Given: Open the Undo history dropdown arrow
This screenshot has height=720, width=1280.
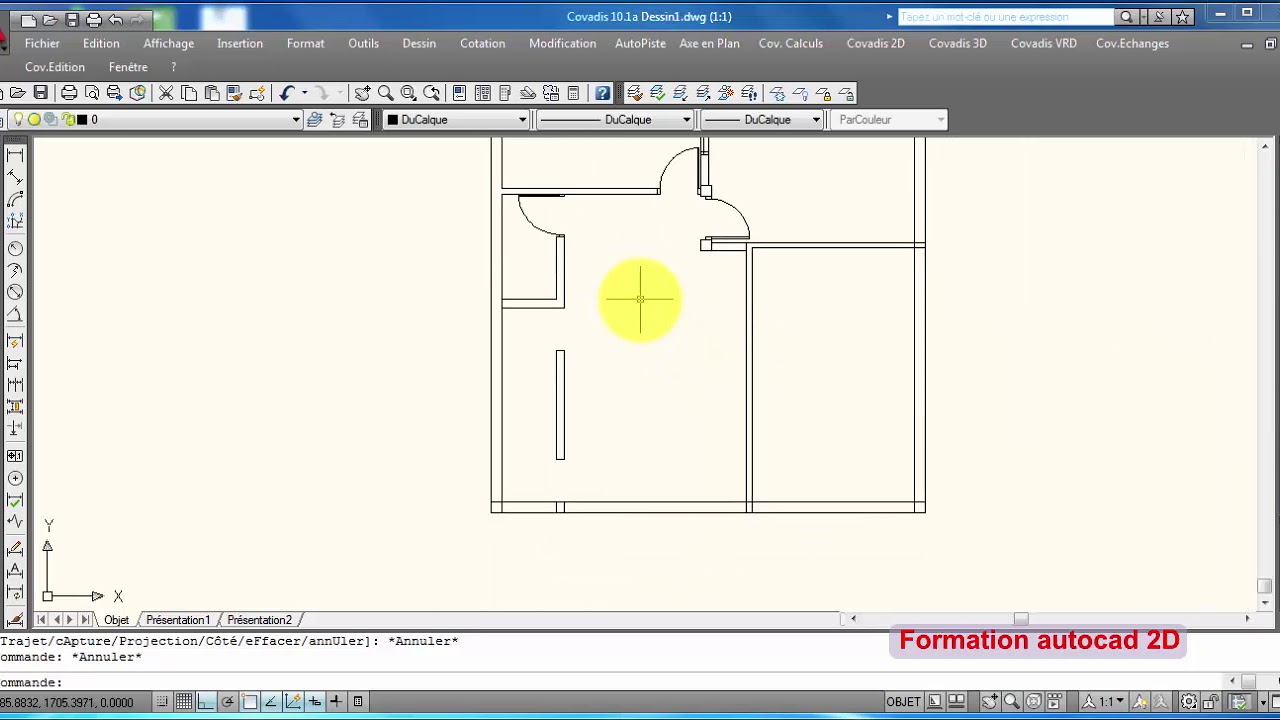Looking at the screenshot, I should [x=304, y=93].
